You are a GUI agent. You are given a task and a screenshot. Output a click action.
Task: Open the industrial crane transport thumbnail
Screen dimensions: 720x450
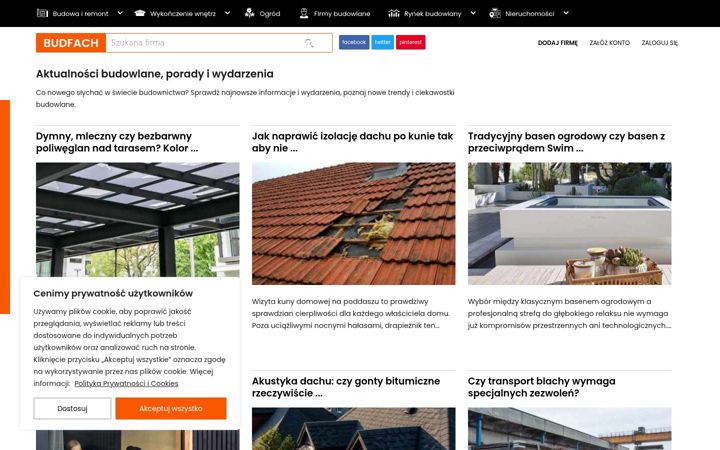[x=569, y=429]
